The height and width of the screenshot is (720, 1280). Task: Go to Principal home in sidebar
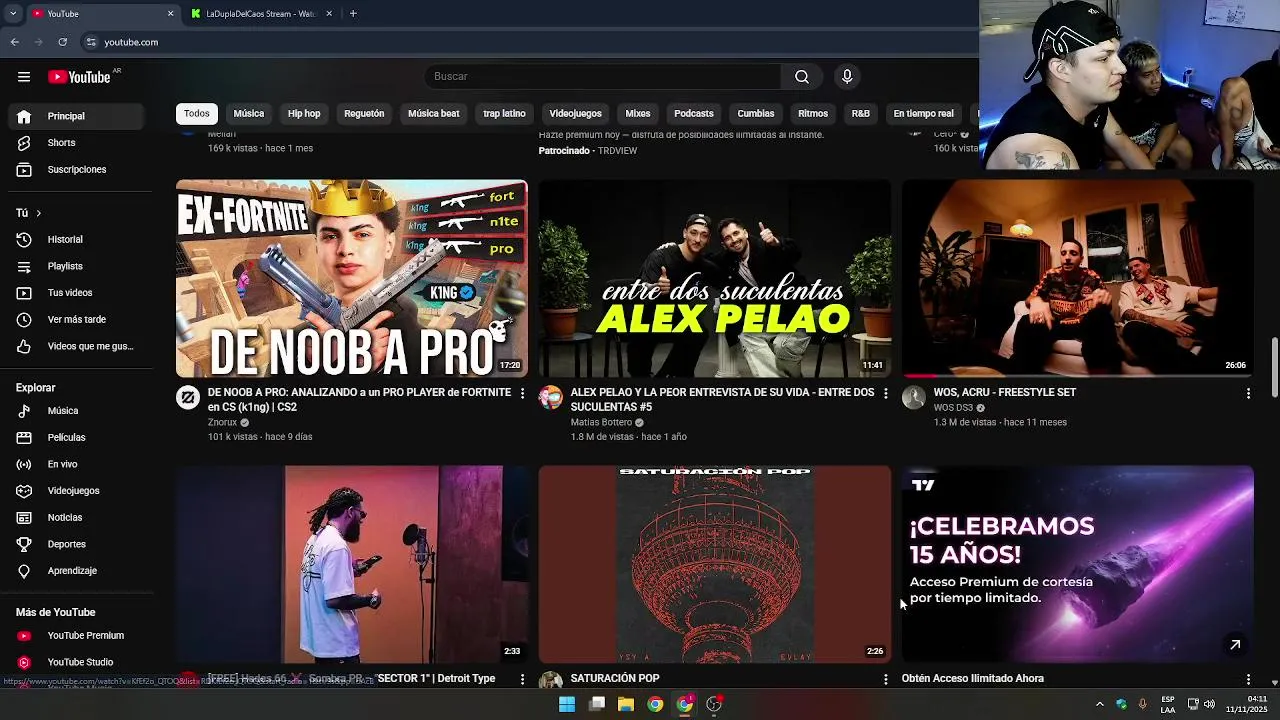pyautogui.click(x=78, y=116)
